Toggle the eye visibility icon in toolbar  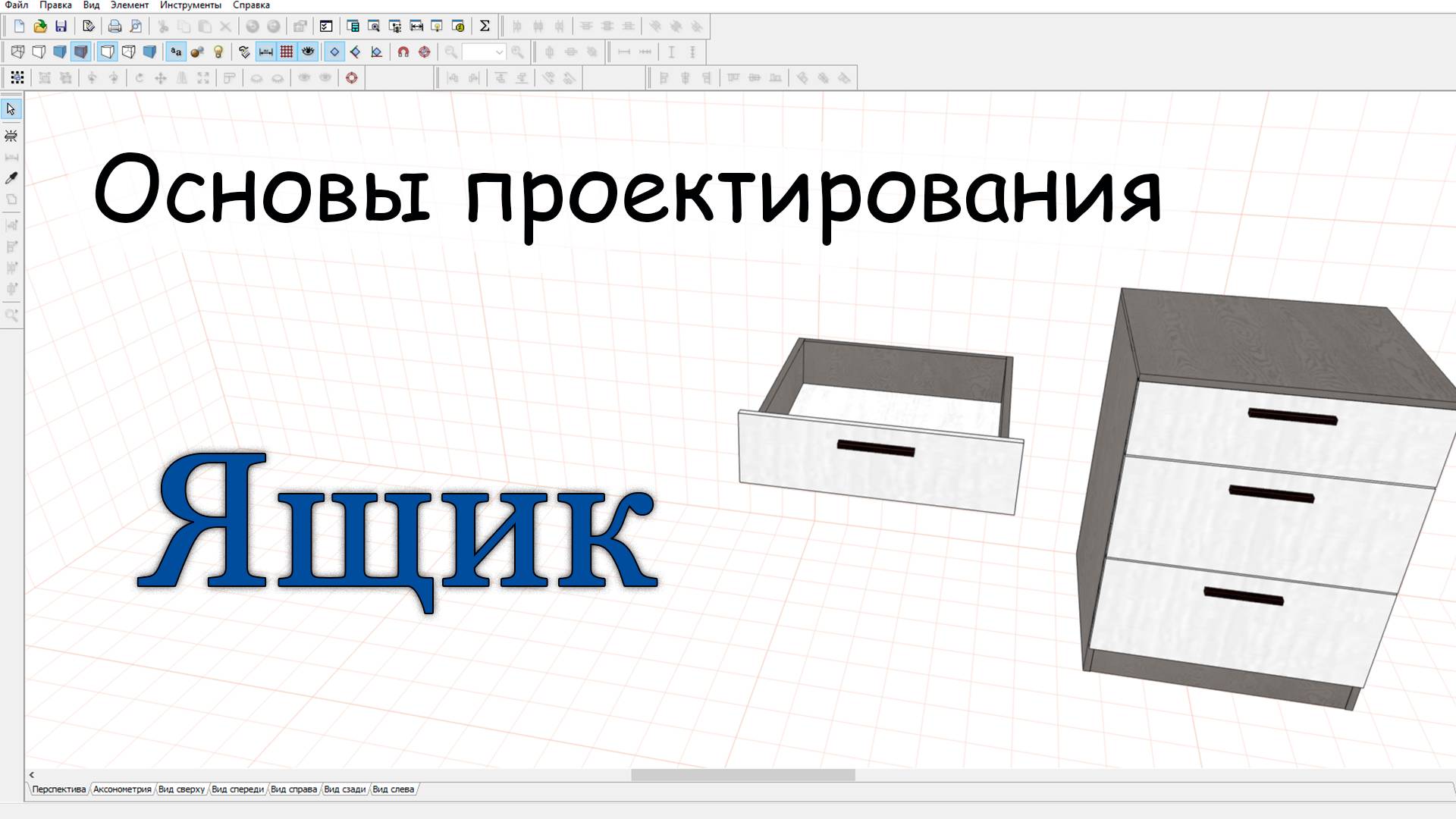click(x=309, y=51)
